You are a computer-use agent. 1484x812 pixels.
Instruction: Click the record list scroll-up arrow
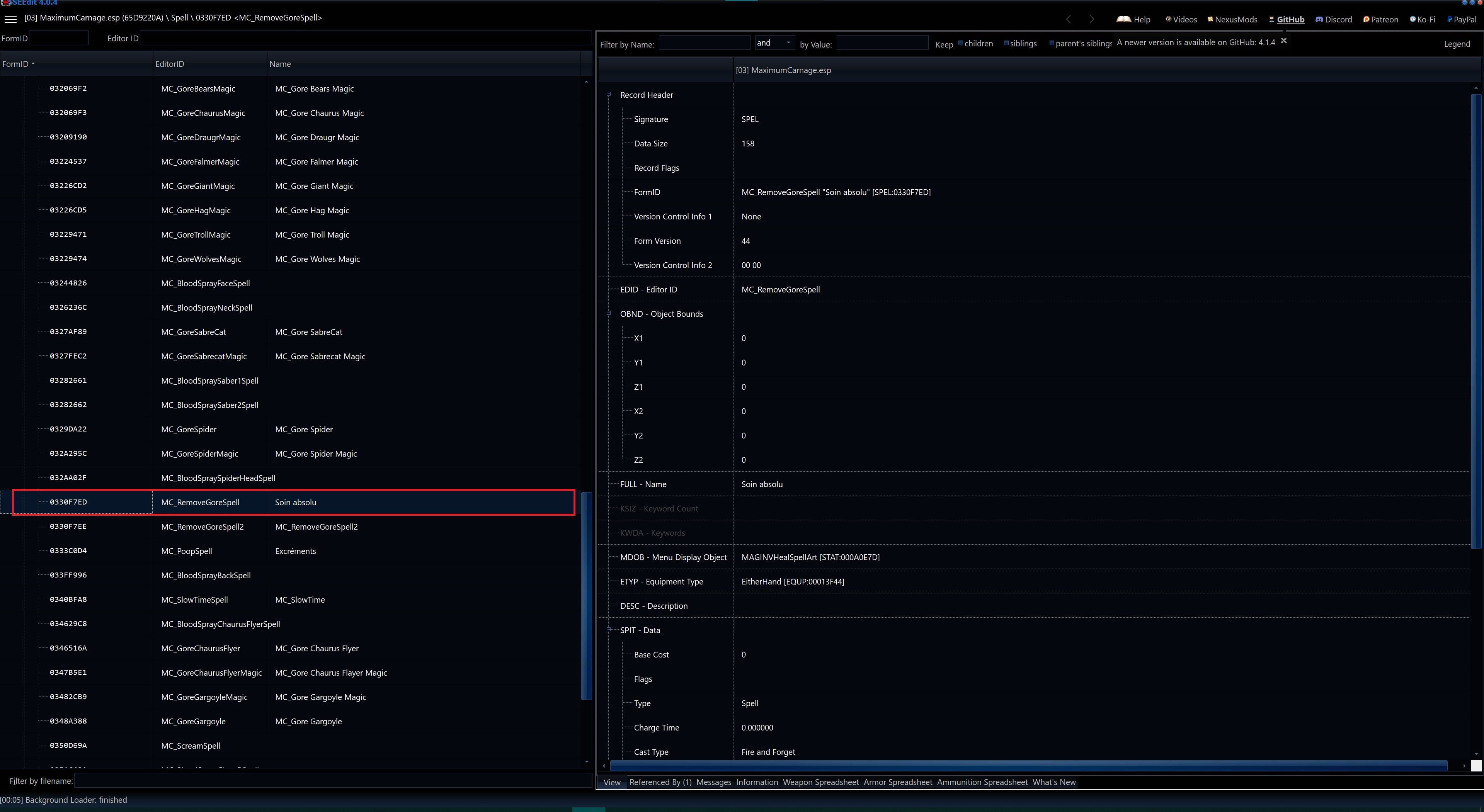(587, 82)
